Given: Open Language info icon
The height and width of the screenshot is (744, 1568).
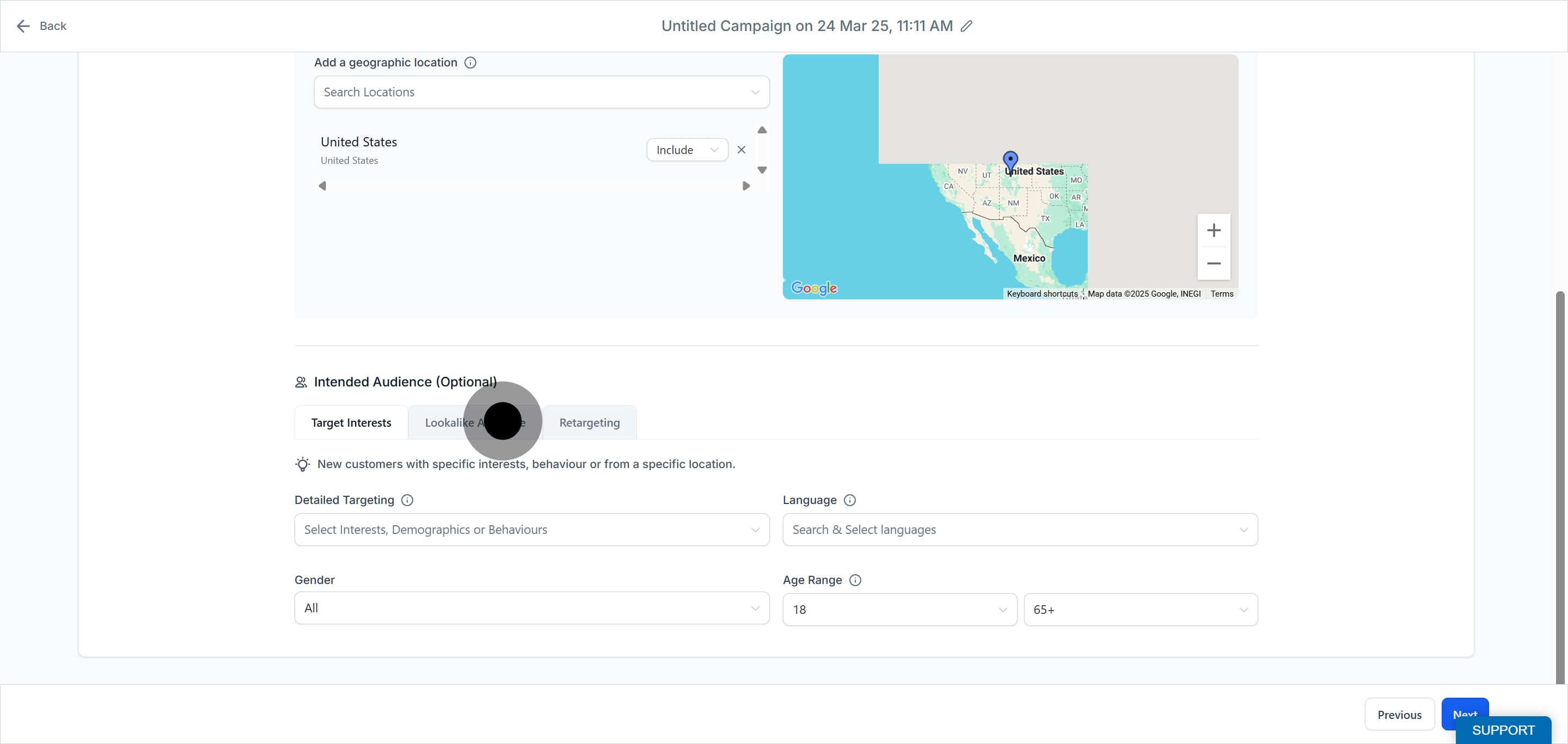Looking at the screenshot, I should point(850,500).
